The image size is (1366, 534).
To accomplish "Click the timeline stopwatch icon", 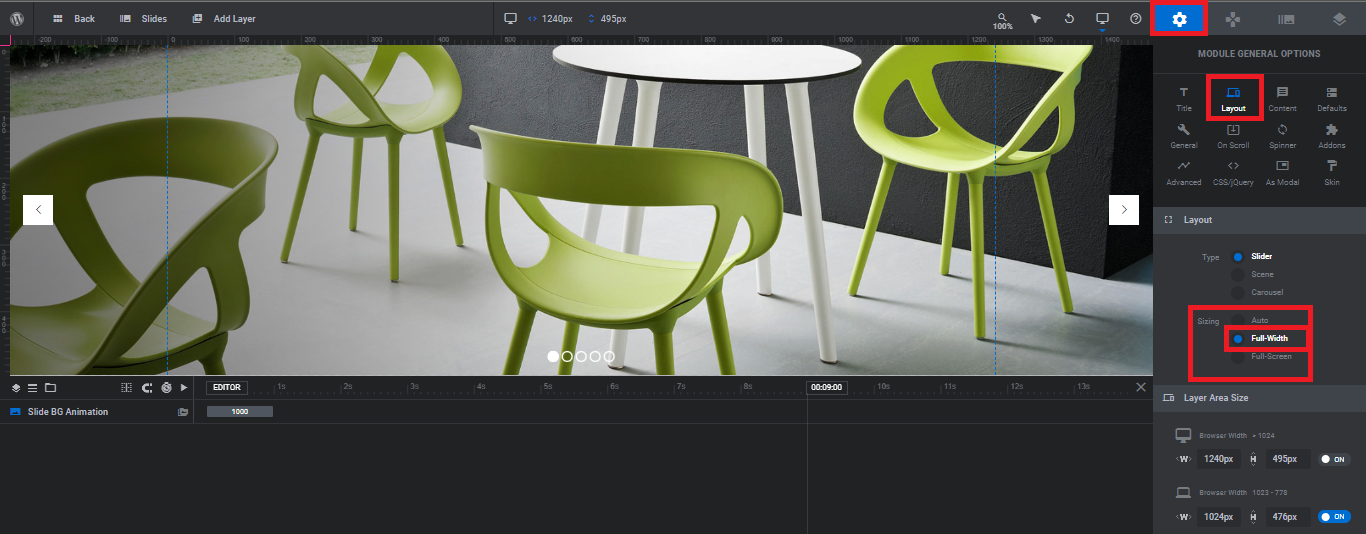I will (x=166, y=387).
